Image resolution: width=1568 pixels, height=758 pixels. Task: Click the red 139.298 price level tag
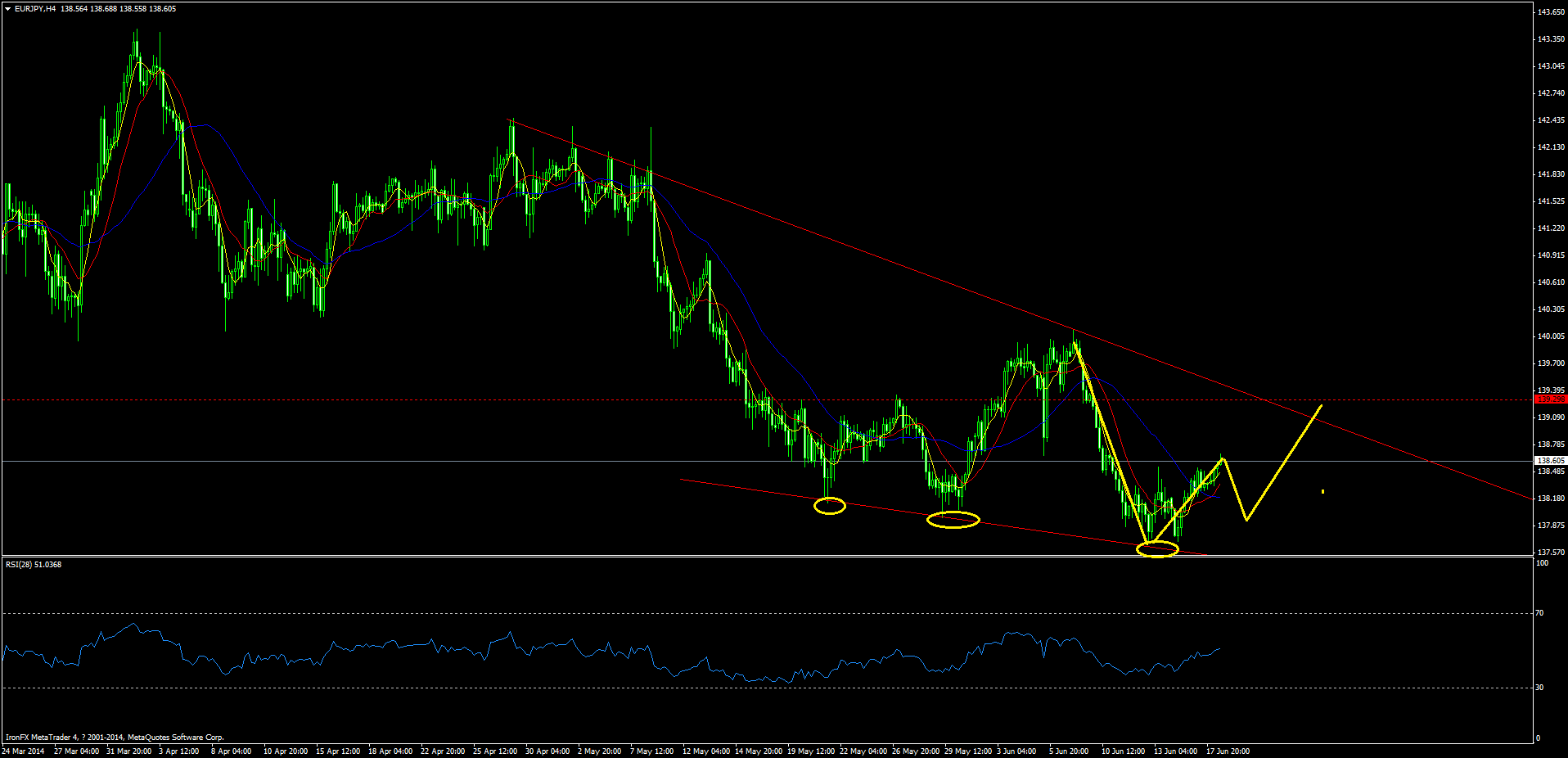pos(1551,399)
